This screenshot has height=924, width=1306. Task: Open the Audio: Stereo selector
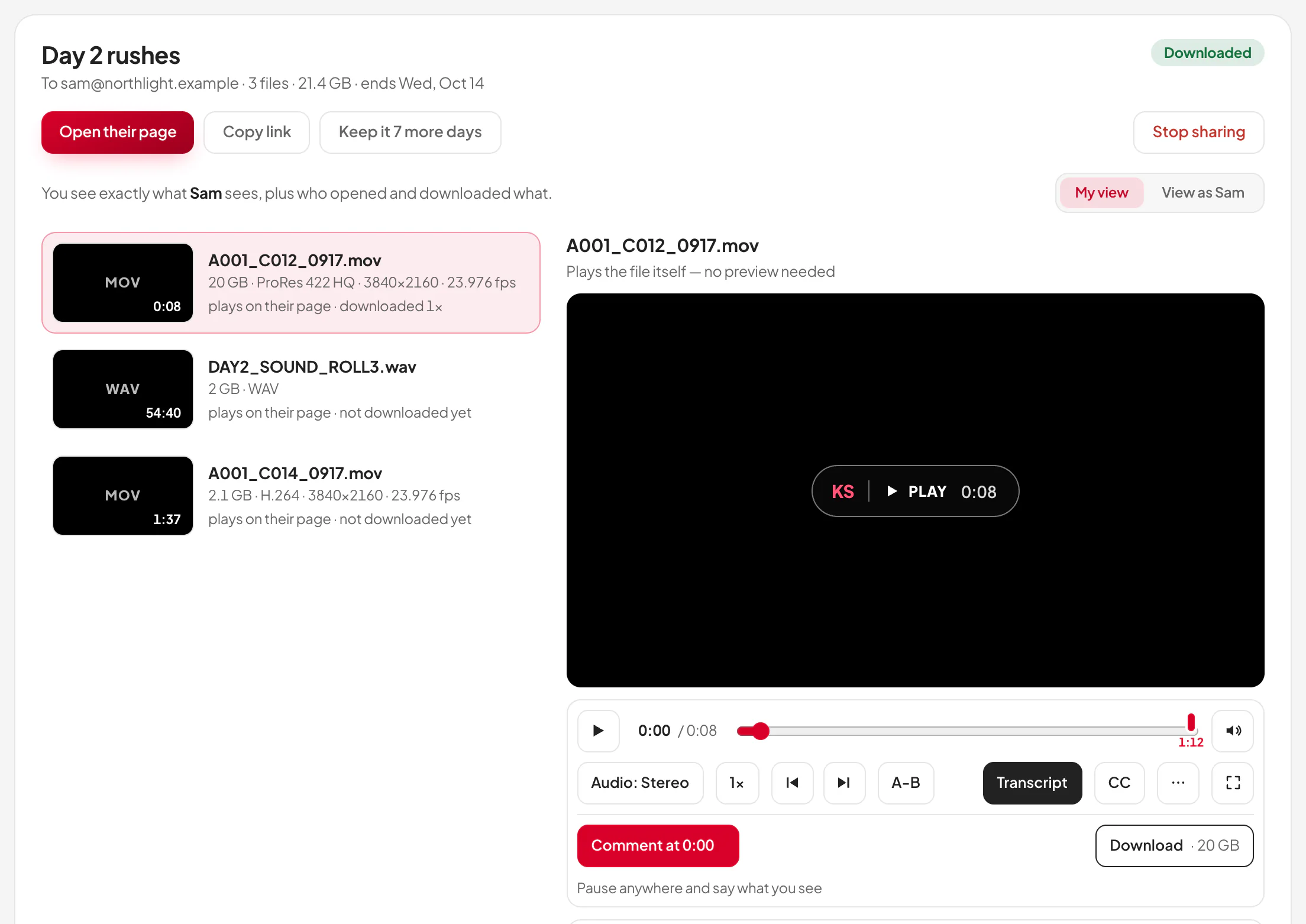coord(640,783)
